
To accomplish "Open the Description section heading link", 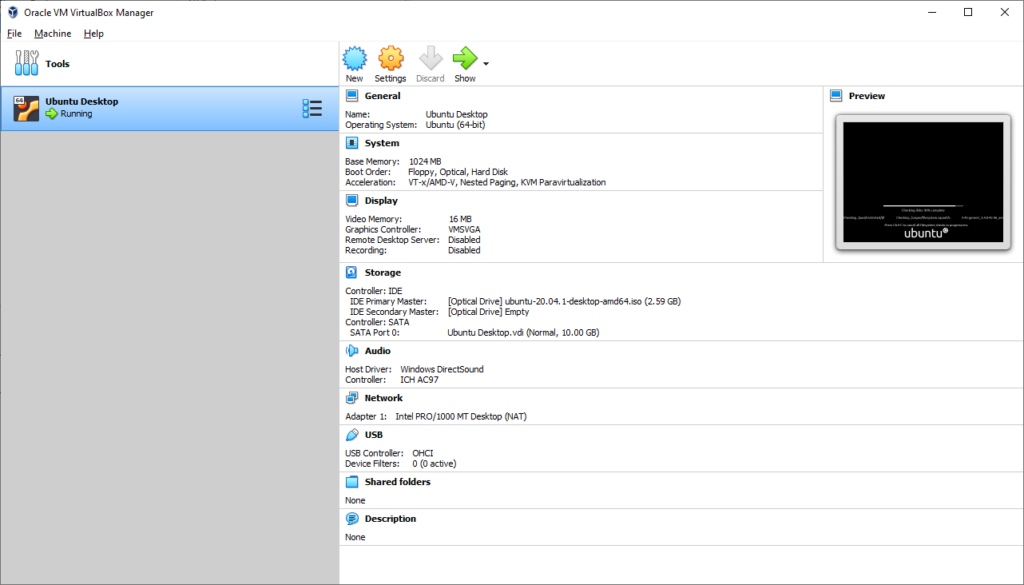I will pyautogui.click(x=391, y=518).
